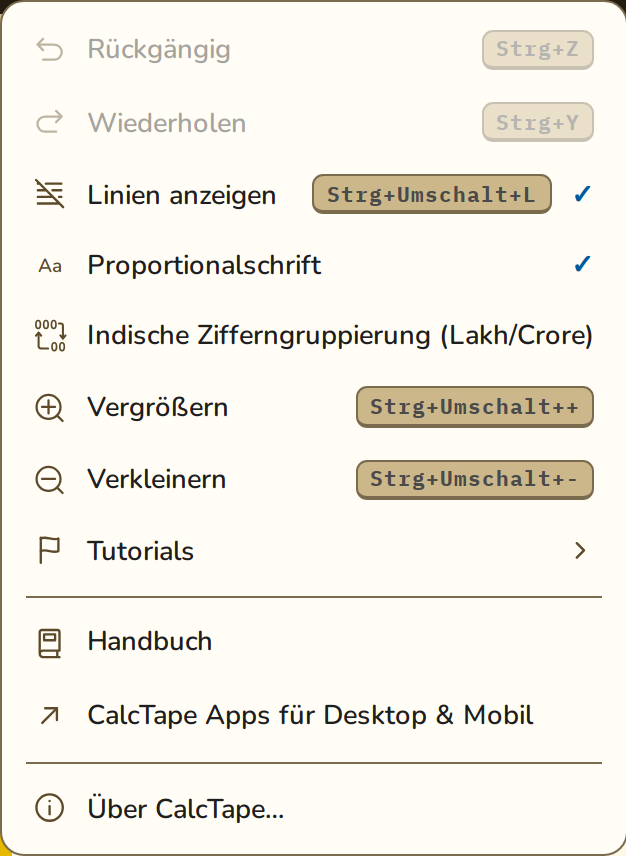Enable Indische Zifferngruppierung (Lakh/Crore)
The image size is (626, 856).
313,335
